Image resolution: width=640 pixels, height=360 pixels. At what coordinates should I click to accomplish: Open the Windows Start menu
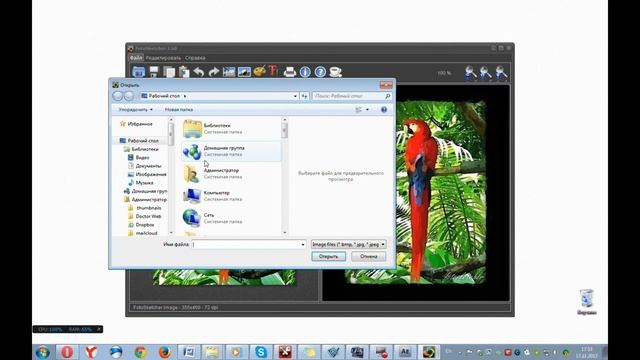pyautogui.click(x=43, y=352)
